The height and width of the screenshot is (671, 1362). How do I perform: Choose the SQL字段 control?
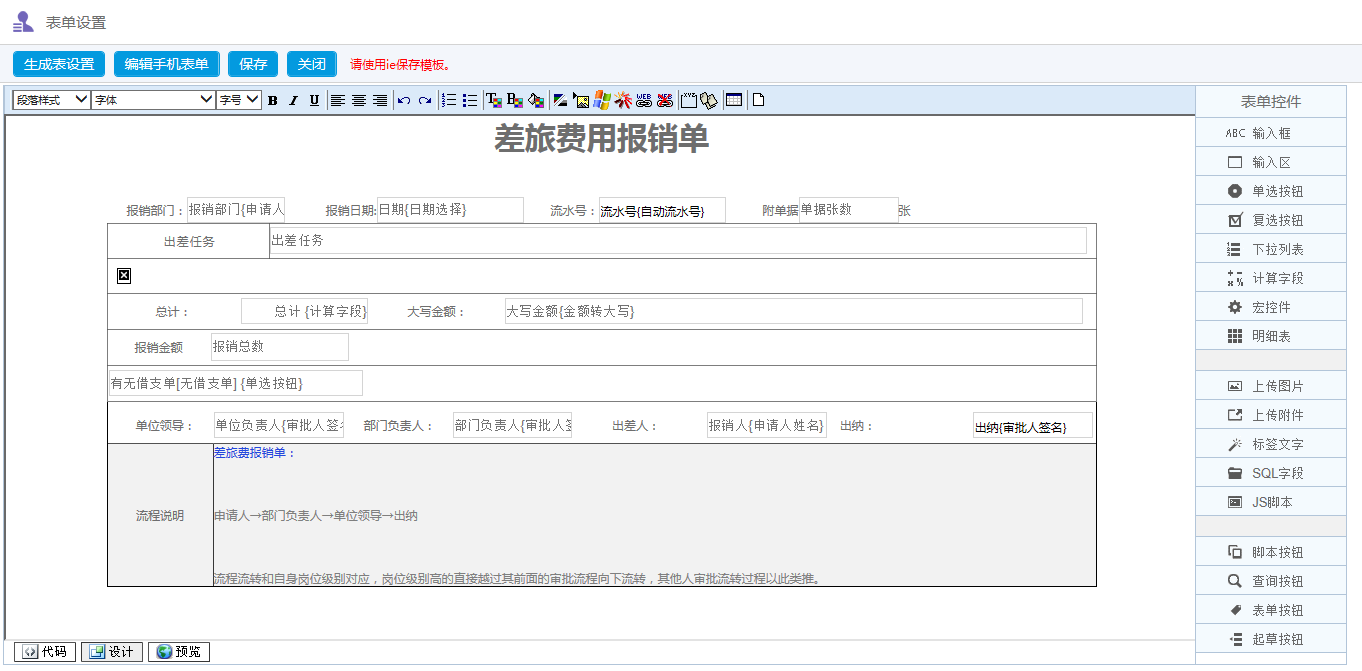click(x=1270, y=472)
